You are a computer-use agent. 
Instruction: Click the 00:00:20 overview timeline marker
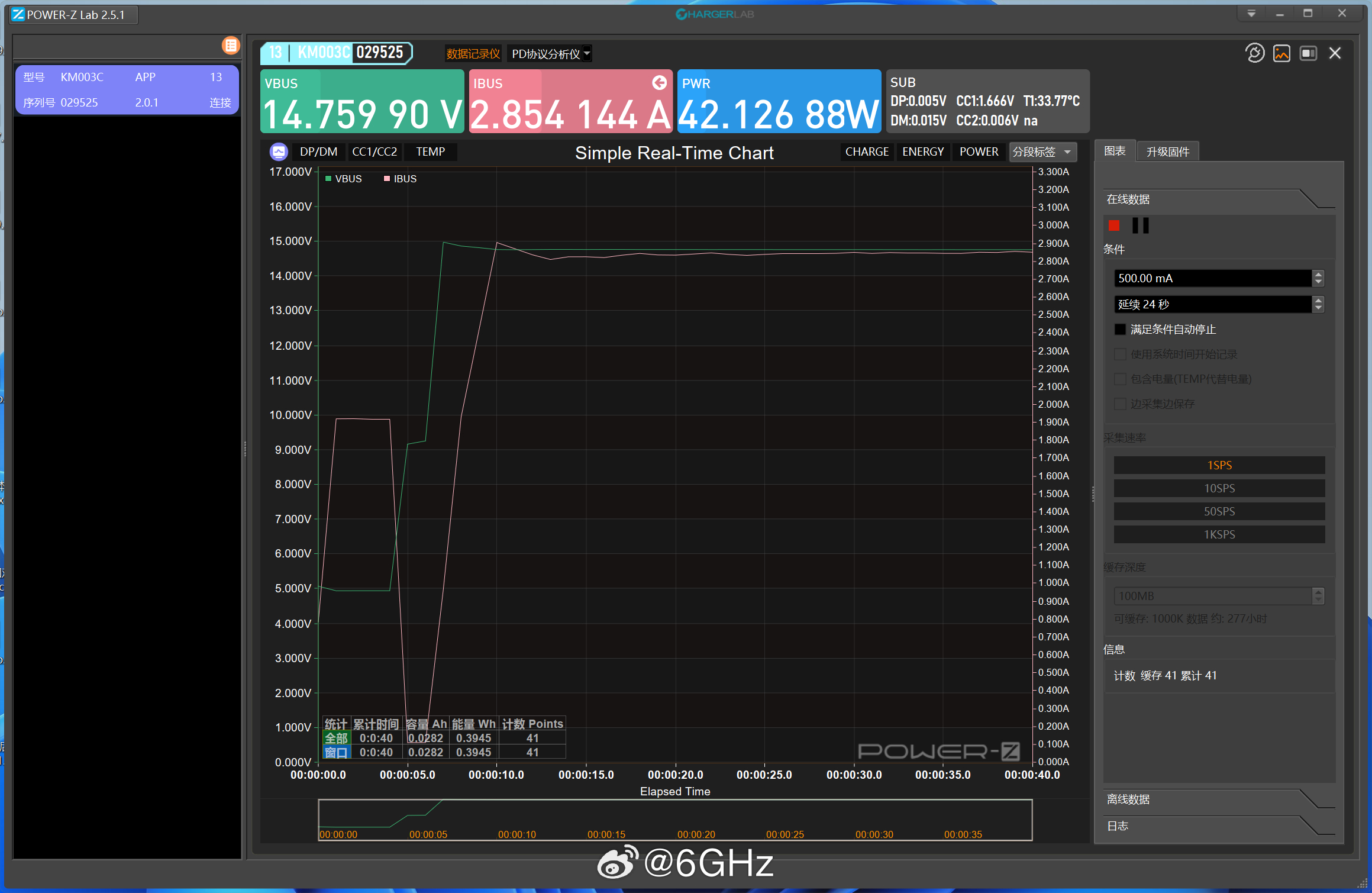pos(696,834)
